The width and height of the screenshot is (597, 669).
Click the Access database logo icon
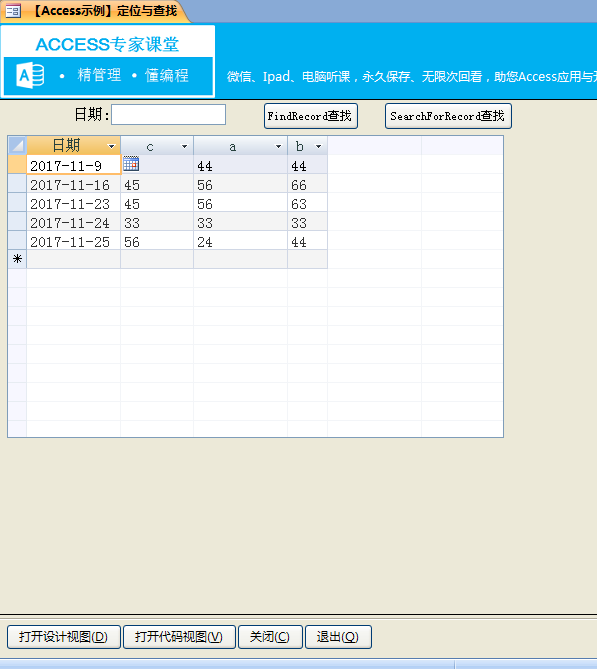pyautogui.click(x=30, y=76)
